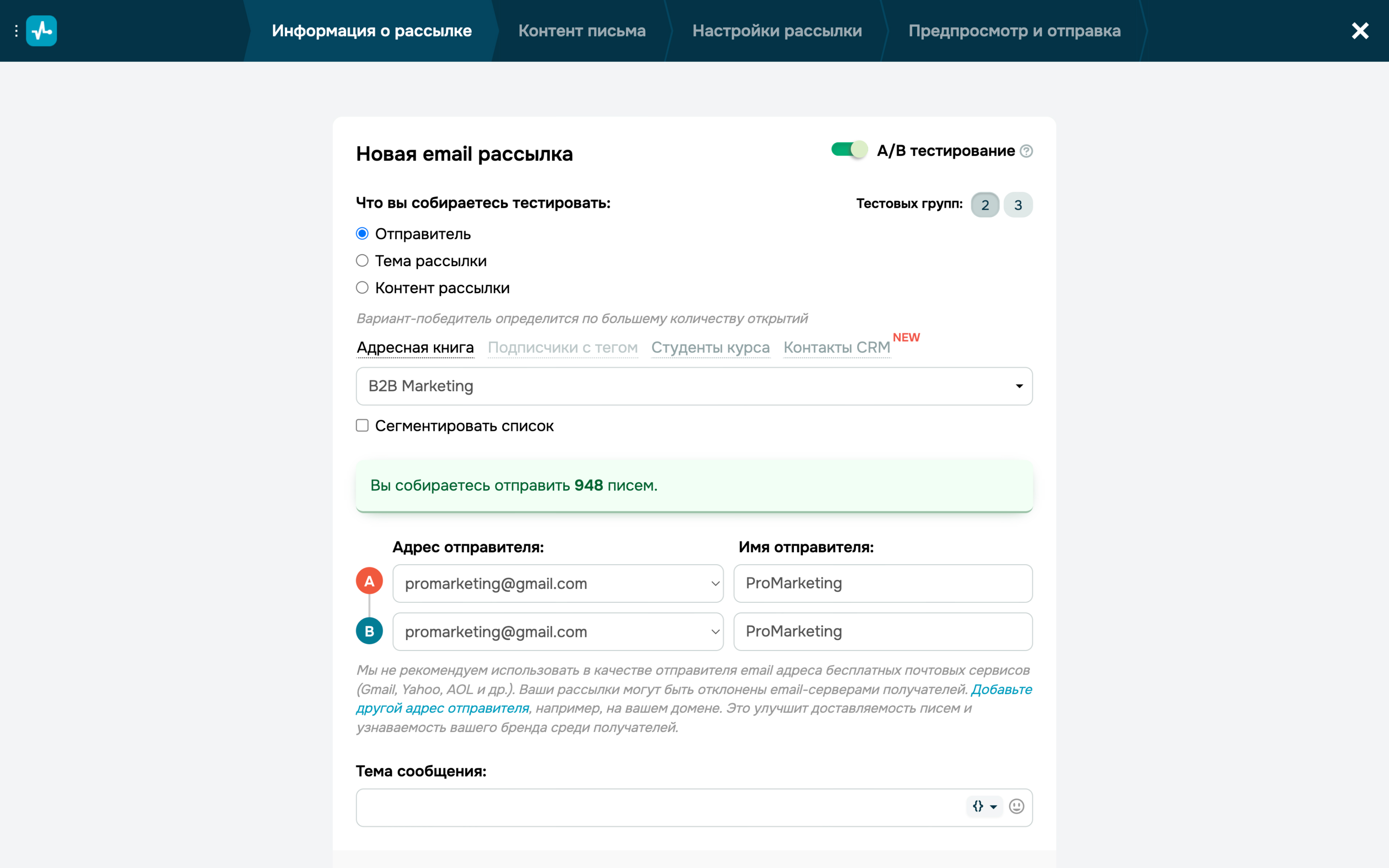The width and height of the screenshot is (1389, 868).
Task: Click the Тема сообщения input field
Action: (x=660, y=808)
